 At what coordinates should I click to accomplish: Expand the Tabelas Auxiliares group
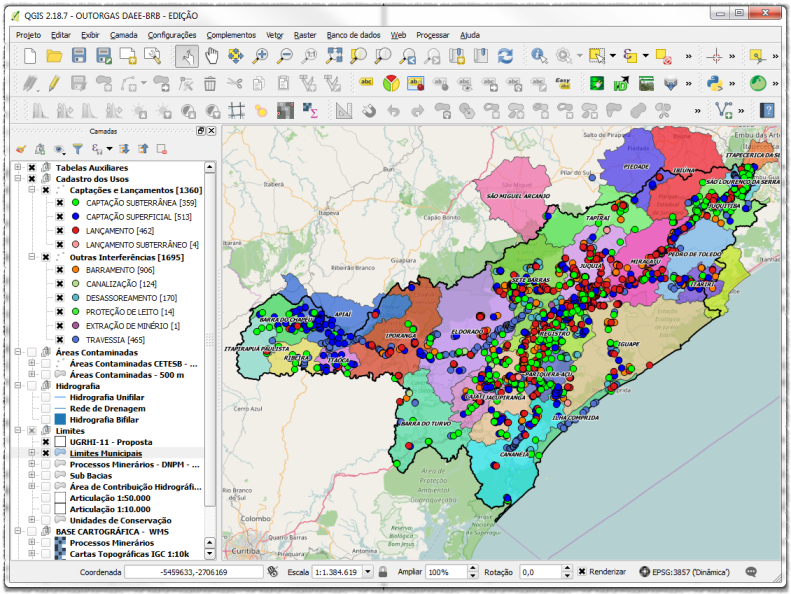[x=17, y=167]
